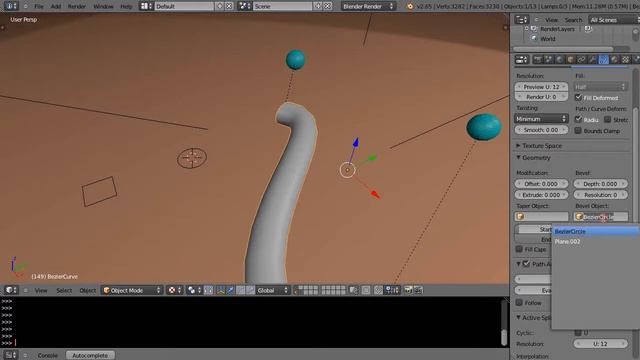Open the Fill mode dropdown
Viewport: 640px width, 360px height.
(x=600, y=87)
